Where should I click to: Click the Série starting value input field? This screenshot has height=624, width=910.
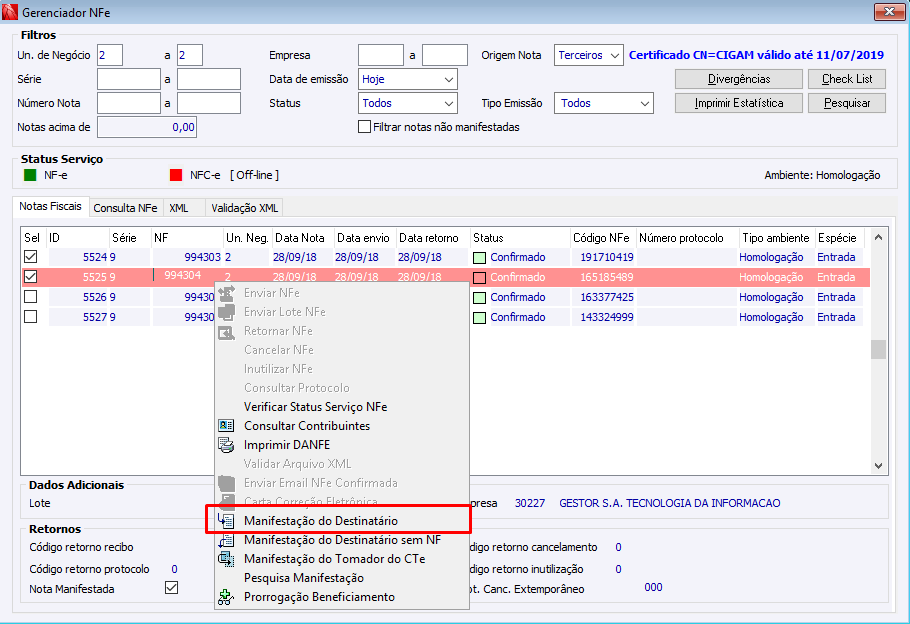[x=129, y=79]
